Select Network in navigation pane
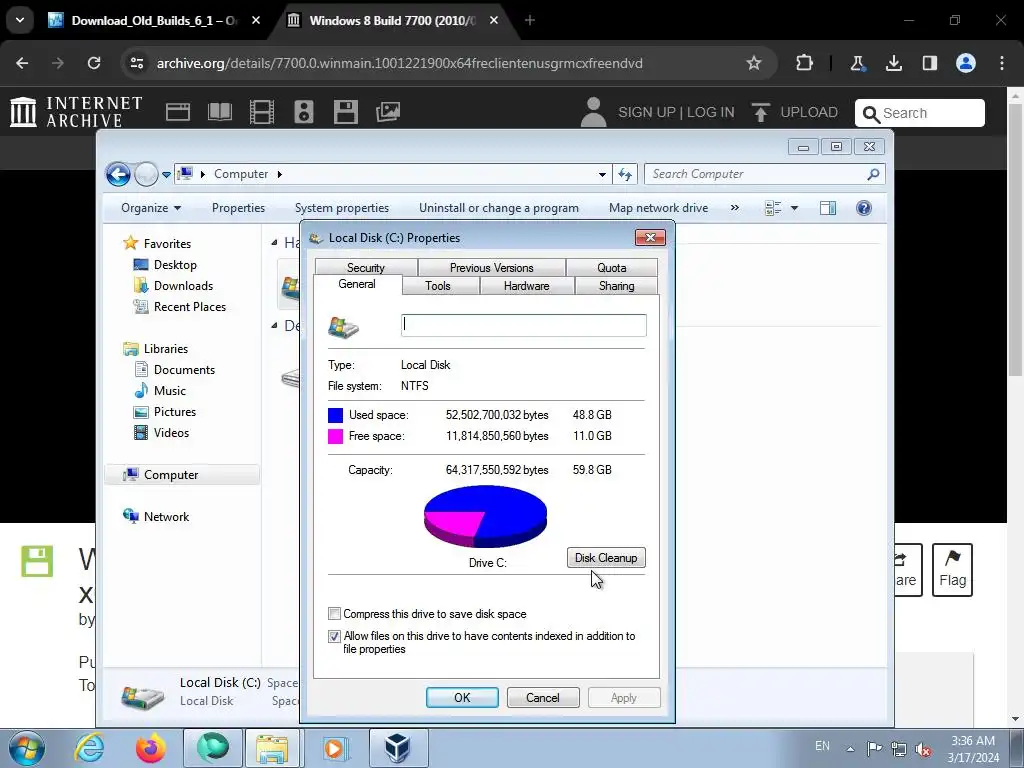This screenshot has height=768, width=1024. tap(166, 517)
